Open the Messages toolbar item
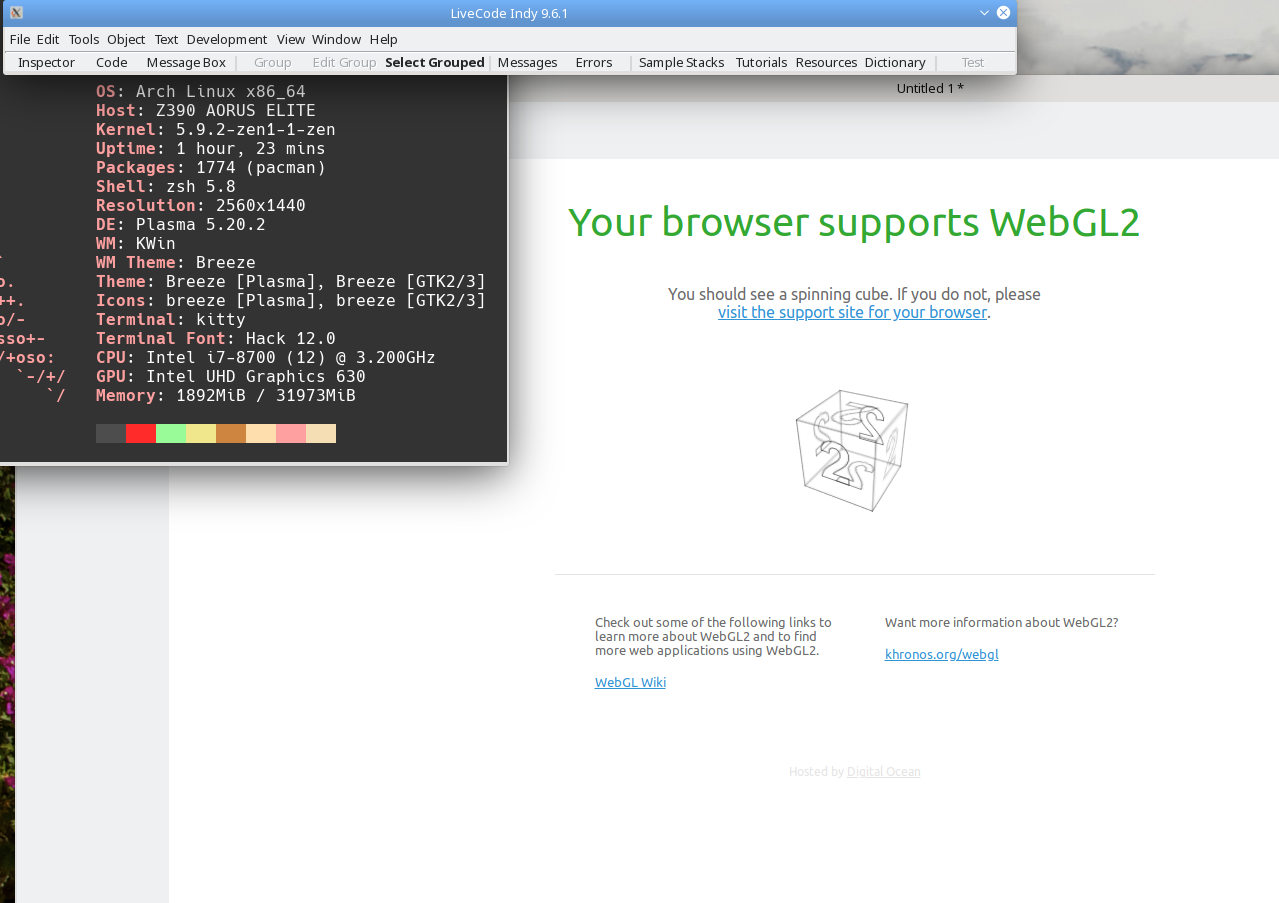 [x=527, y=62]
